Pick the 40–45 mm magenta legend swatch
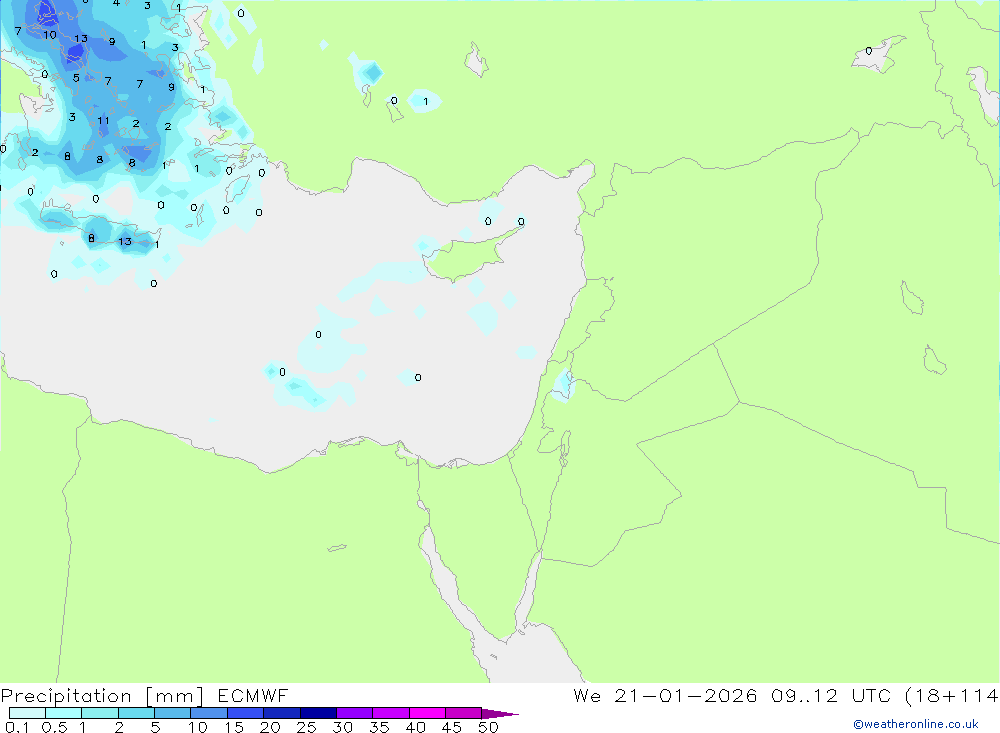The image size is (1000, 733). click(427, 713)
